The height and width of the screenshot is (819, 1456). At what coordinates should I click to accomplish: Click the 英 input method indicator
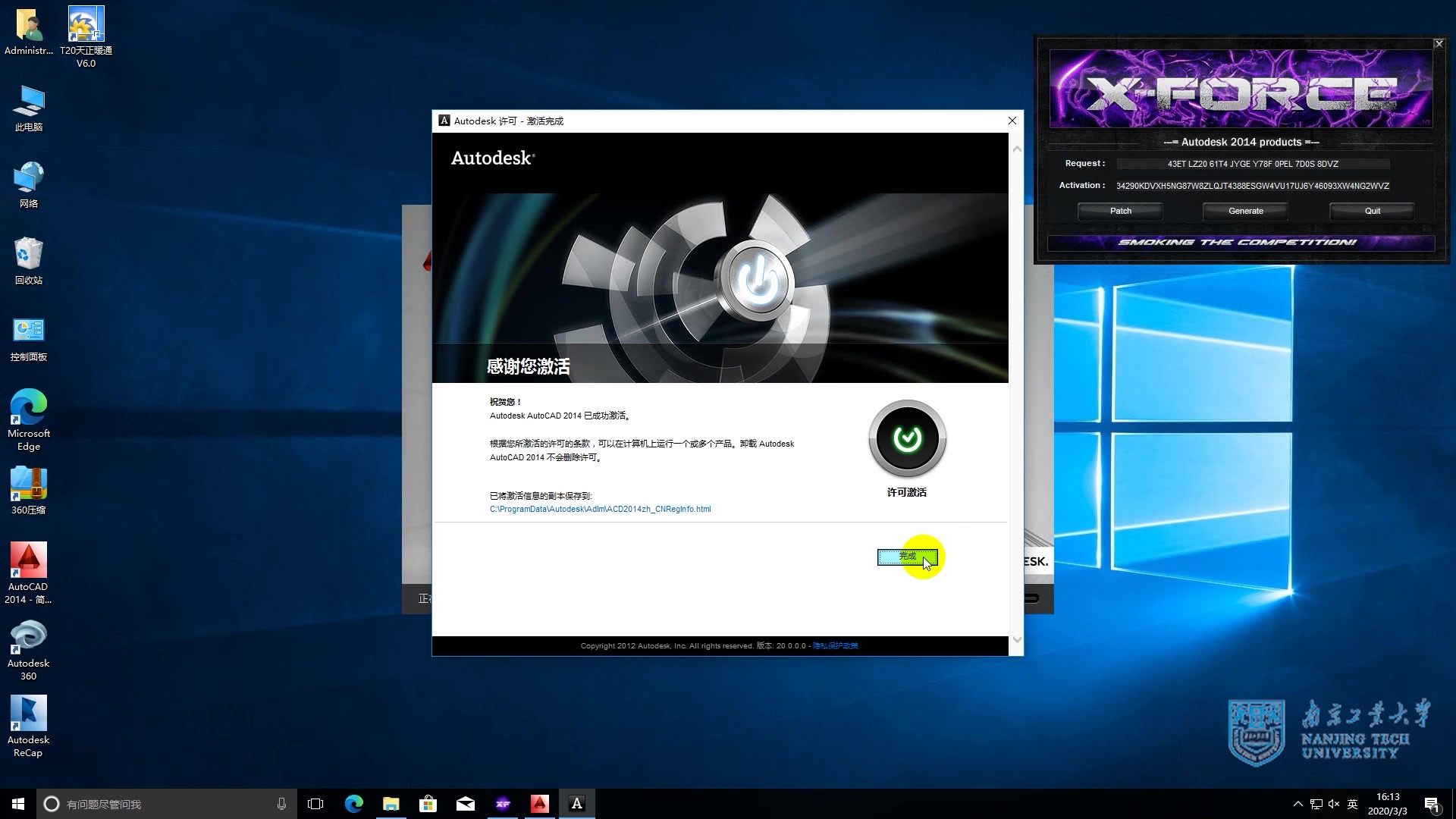coord(1352,804)
